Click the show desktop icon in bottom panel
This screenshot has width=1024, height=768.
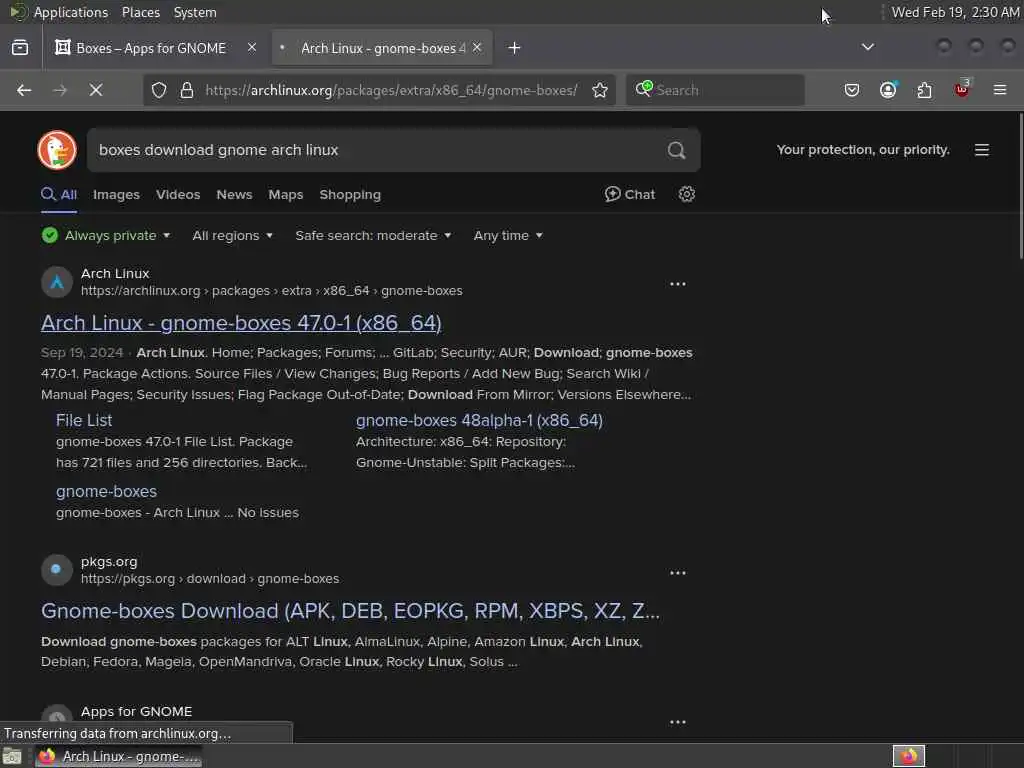pos(12,756)
